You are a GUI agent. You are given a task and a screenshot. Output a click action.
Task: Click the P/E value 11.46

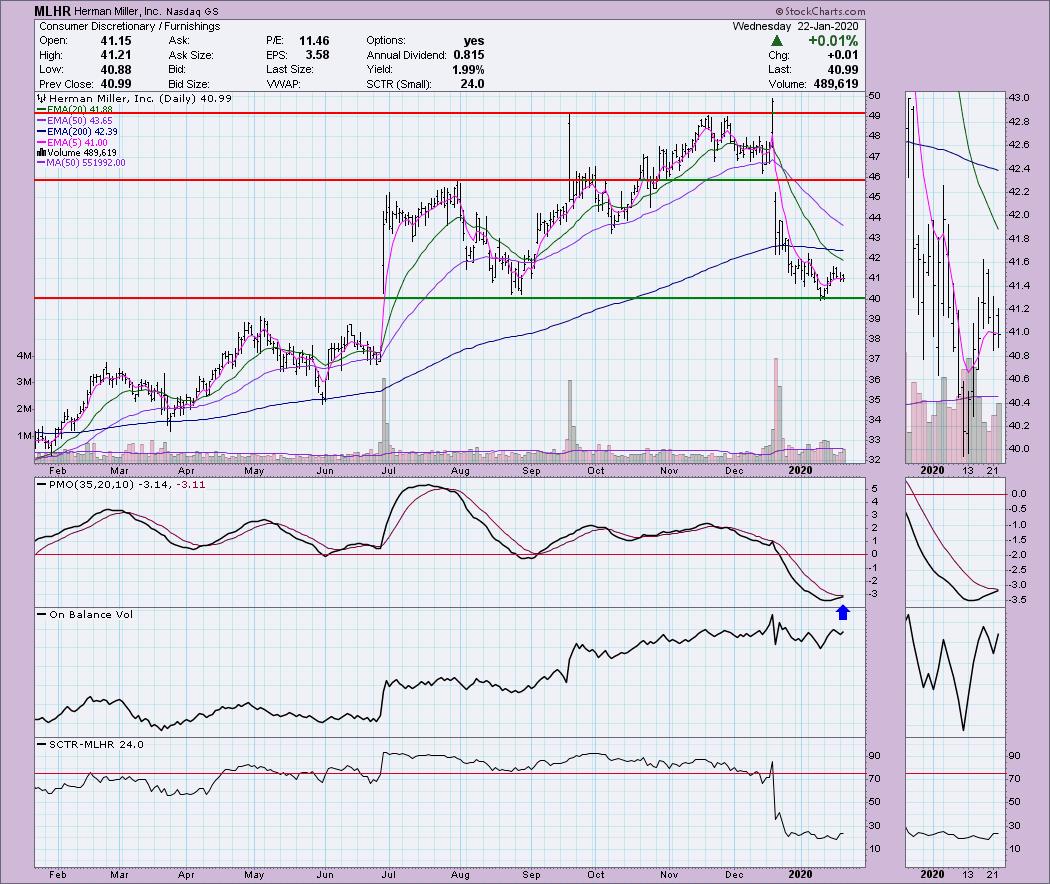[313, 41]
